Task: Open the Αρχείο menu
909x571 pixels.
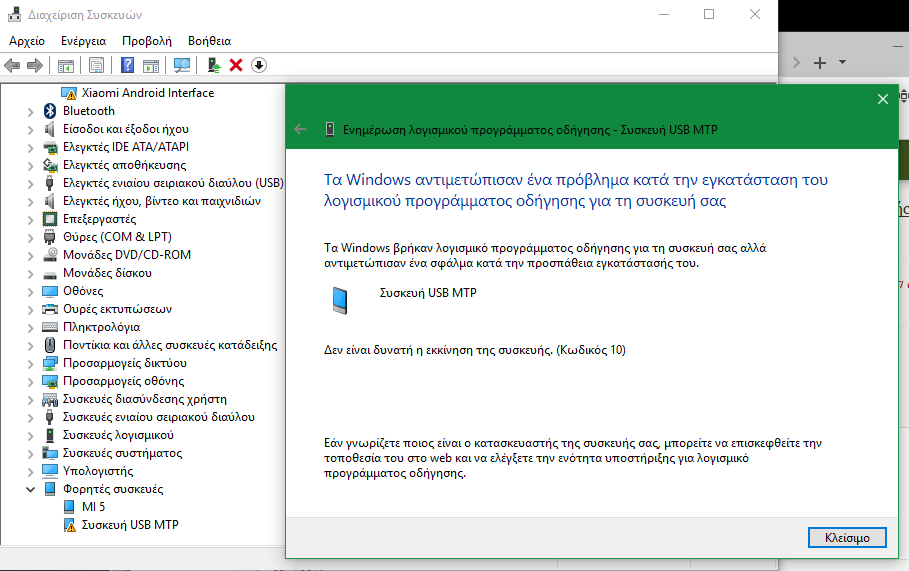Action: (27, 41)
